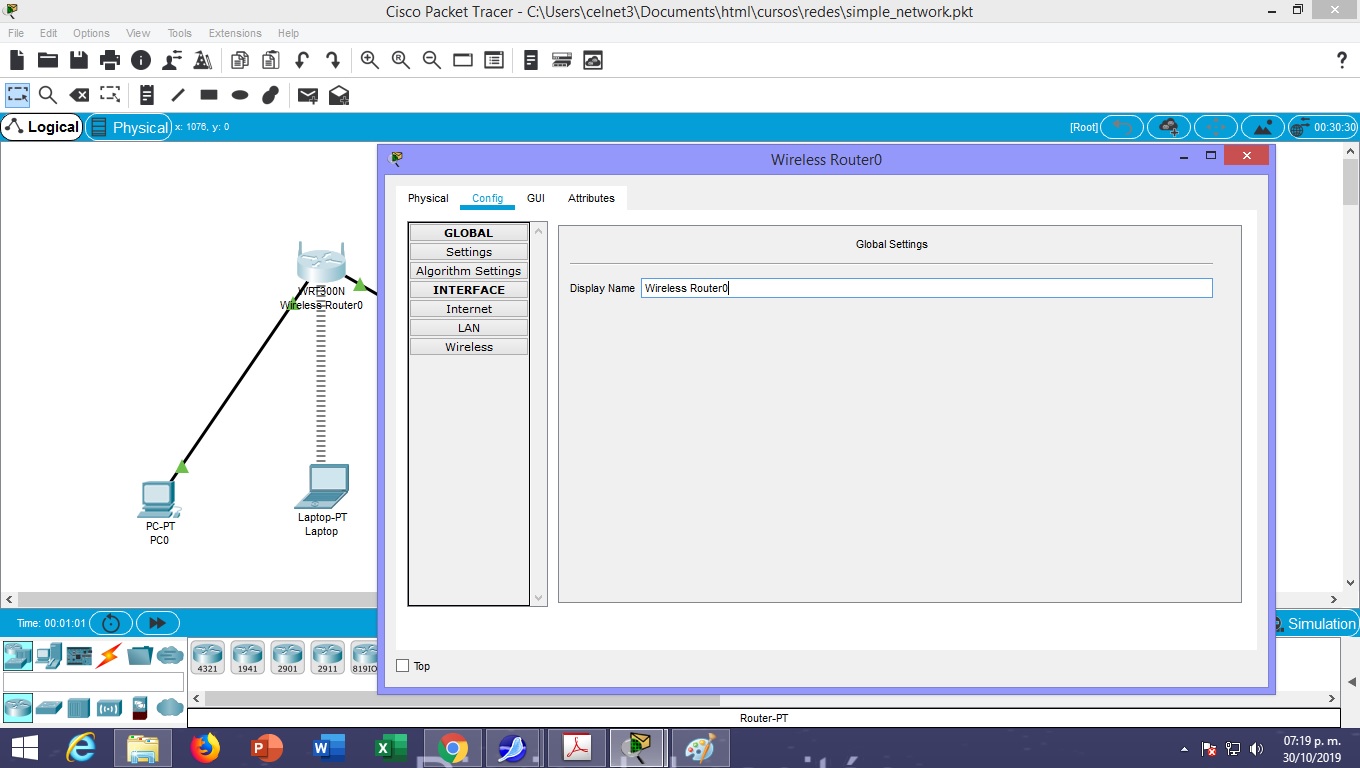Pick the 2911 router device

pyautogui.click(x=327, y=657)
